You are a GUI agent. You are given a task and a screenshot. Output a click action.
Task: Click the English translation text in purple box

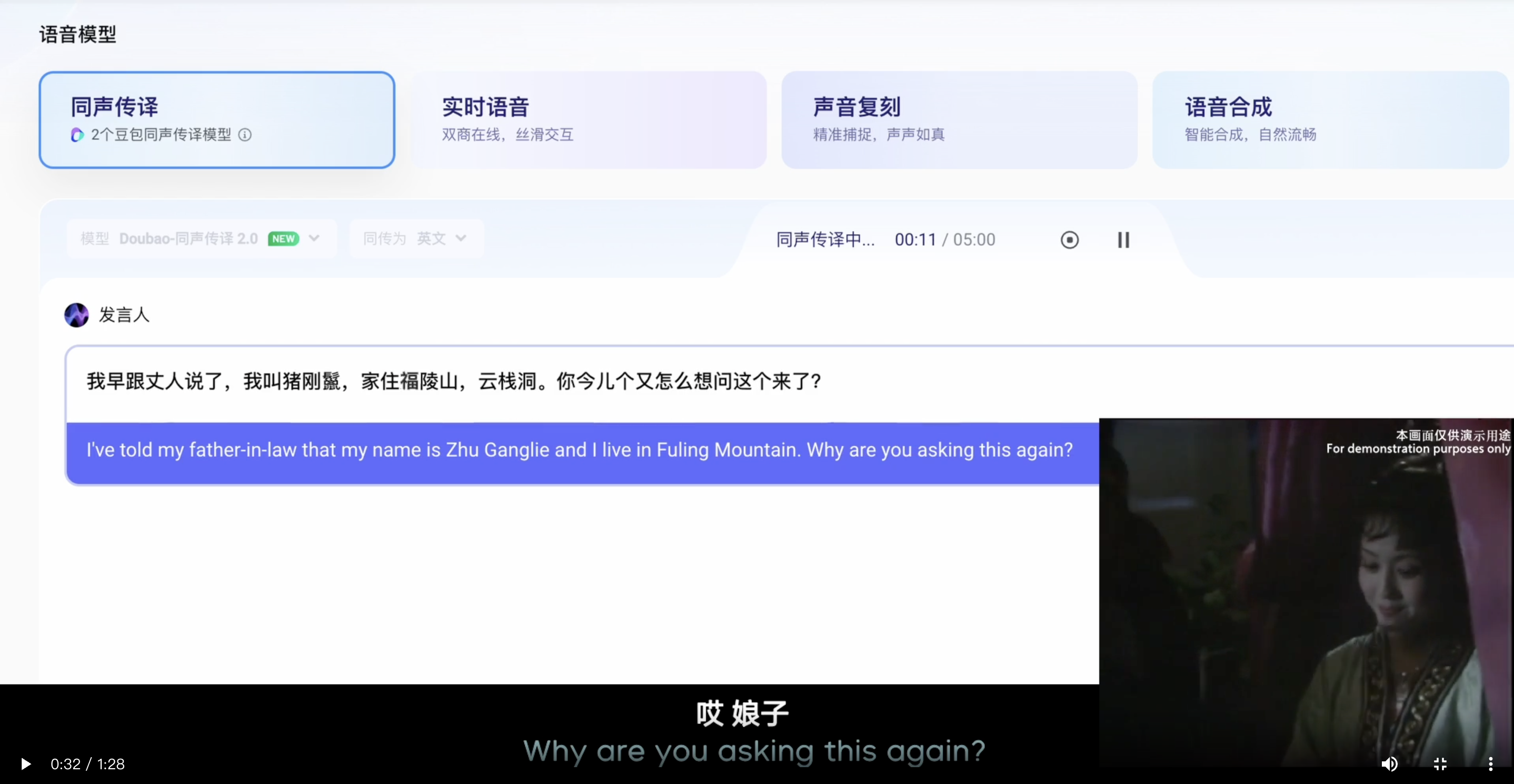tap(580, 450)
